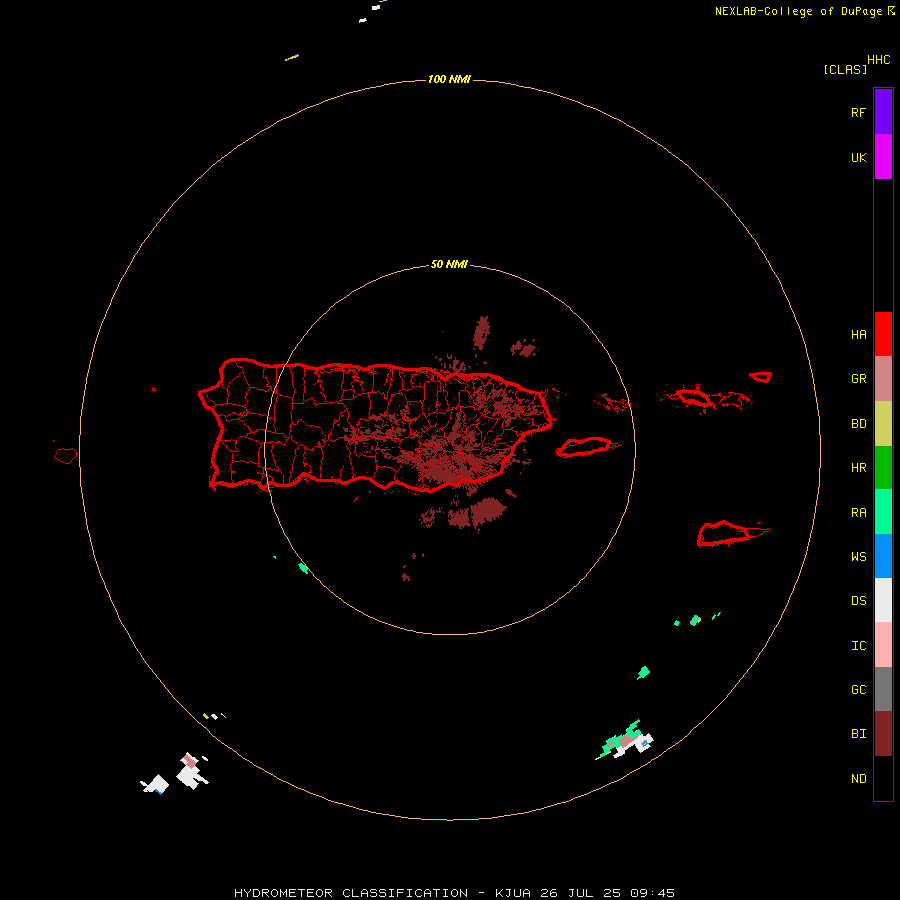Click the 50 NMI range ring label
This screenshot has width=900, height=900.
(449, 264)
